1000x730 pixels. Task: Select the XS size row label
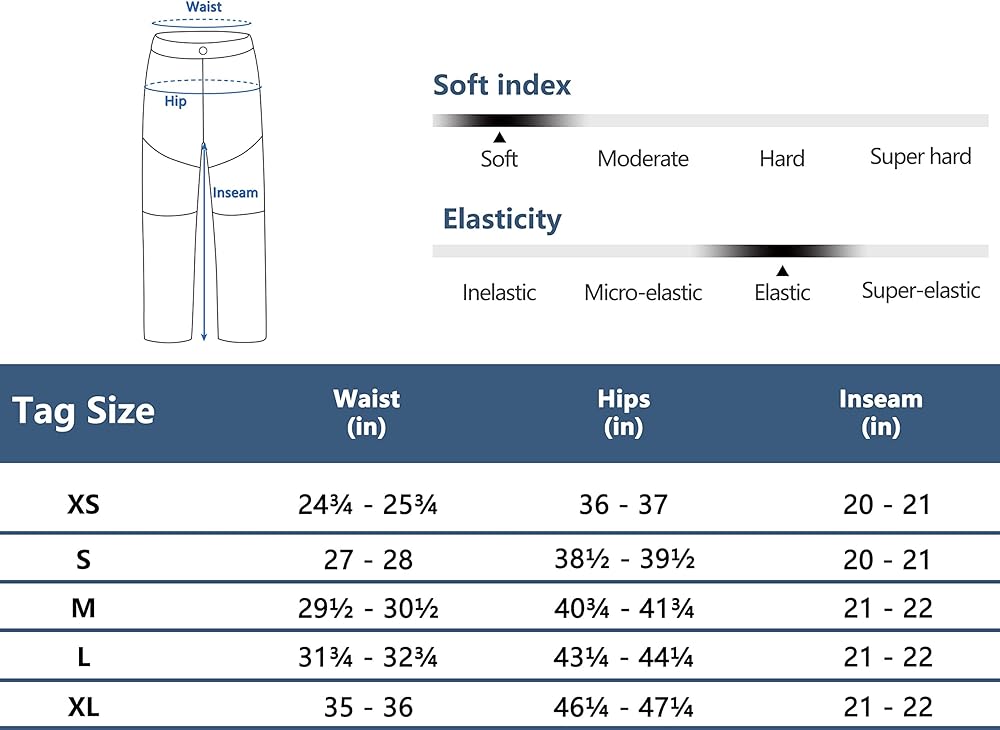83,505
